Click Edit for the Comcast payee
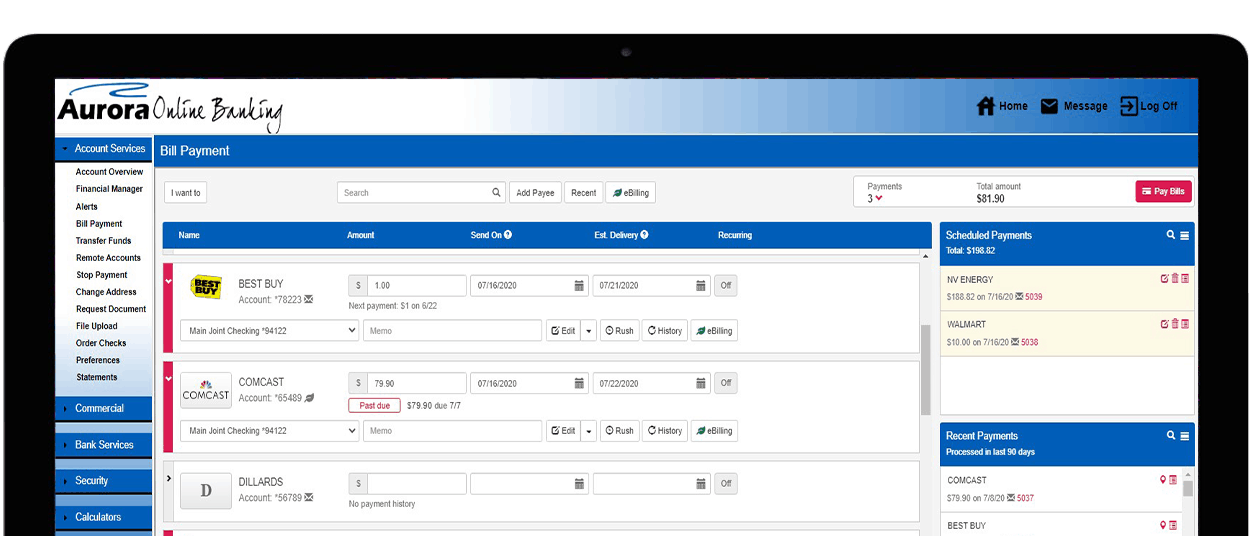This screenshot has height=536, width=1254. 563,431
